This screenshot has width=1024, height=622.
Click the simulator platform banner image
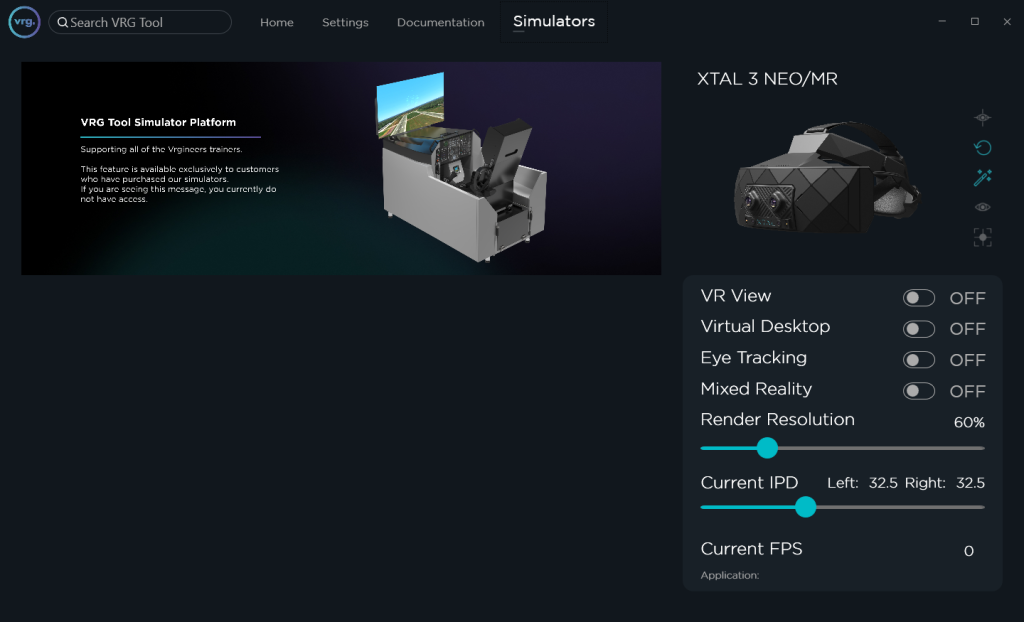tap(341, 168)
